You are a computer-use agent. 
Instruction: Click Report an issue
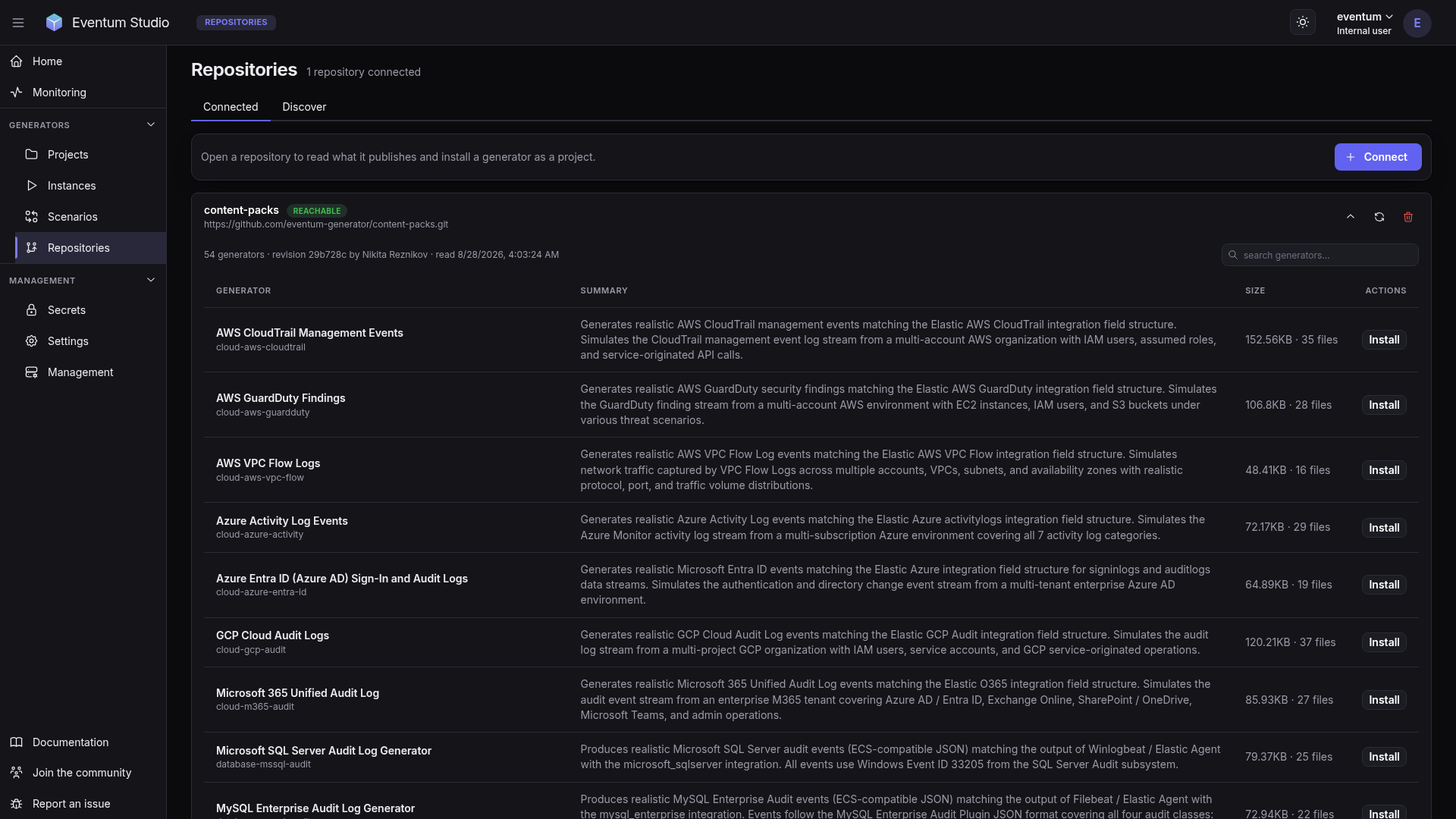point(83,804)
